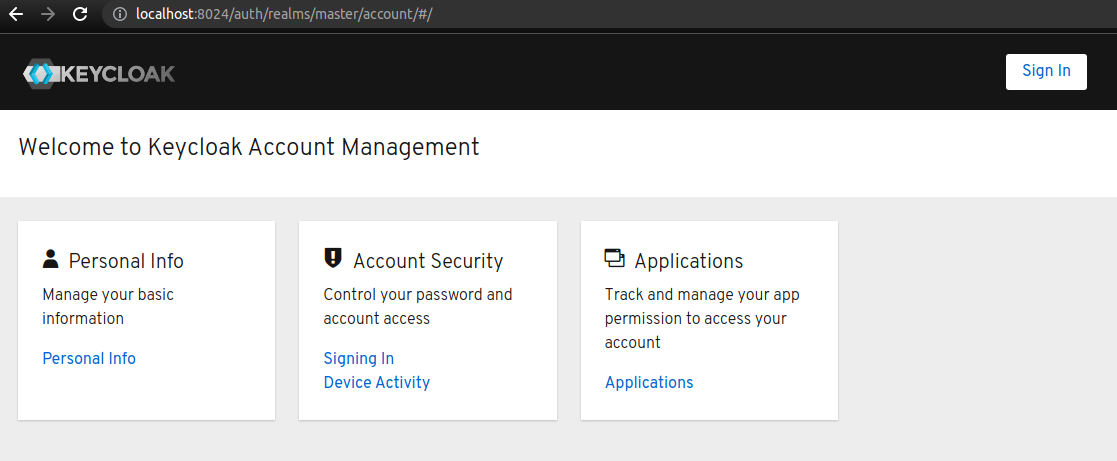Click the Account Security shield icon
1117x461 pixels.
pyautogui.click(x=332, y=258)
